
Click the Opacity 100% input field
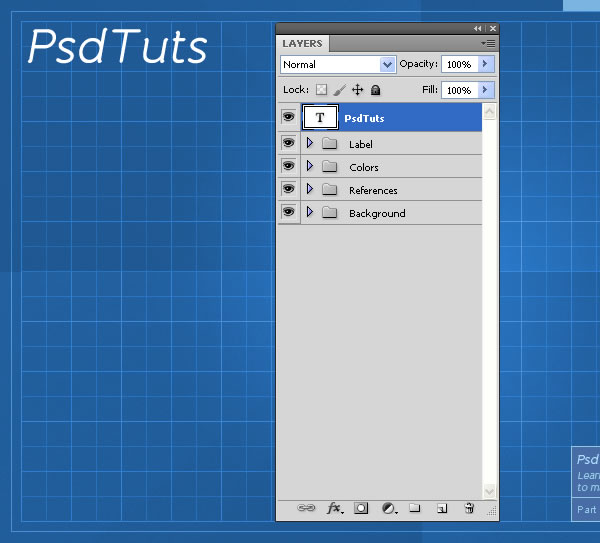click(460, 64)
